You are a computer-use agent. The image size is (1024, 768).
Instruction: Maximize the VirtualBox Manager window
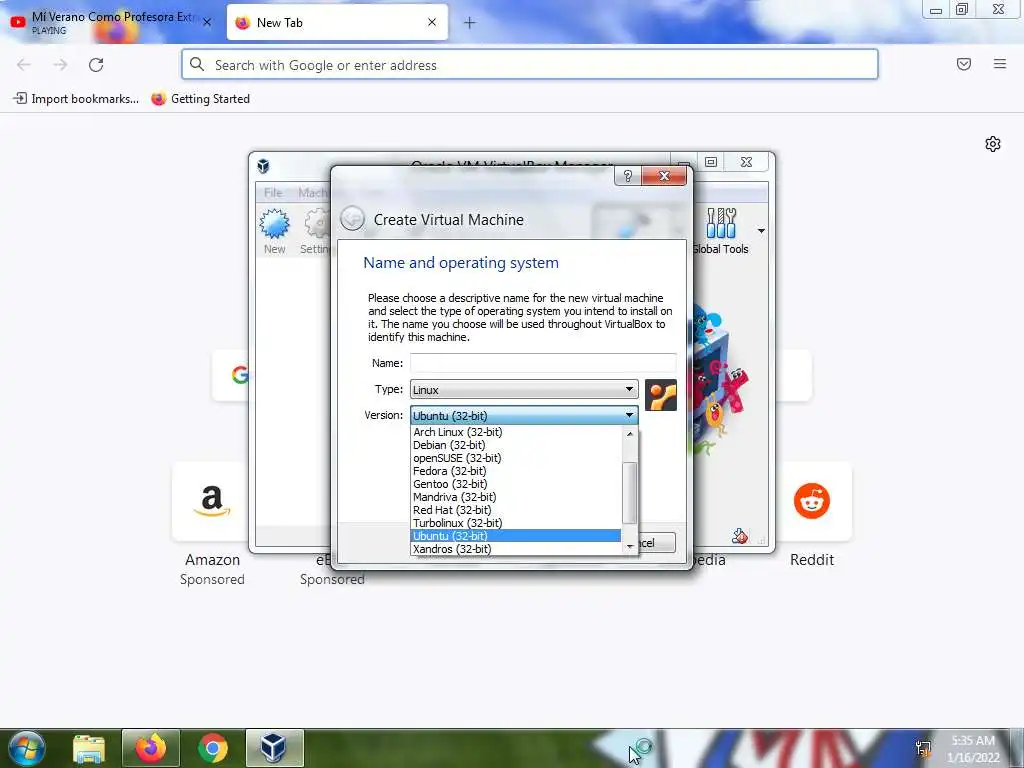click(x=711, y=162)
